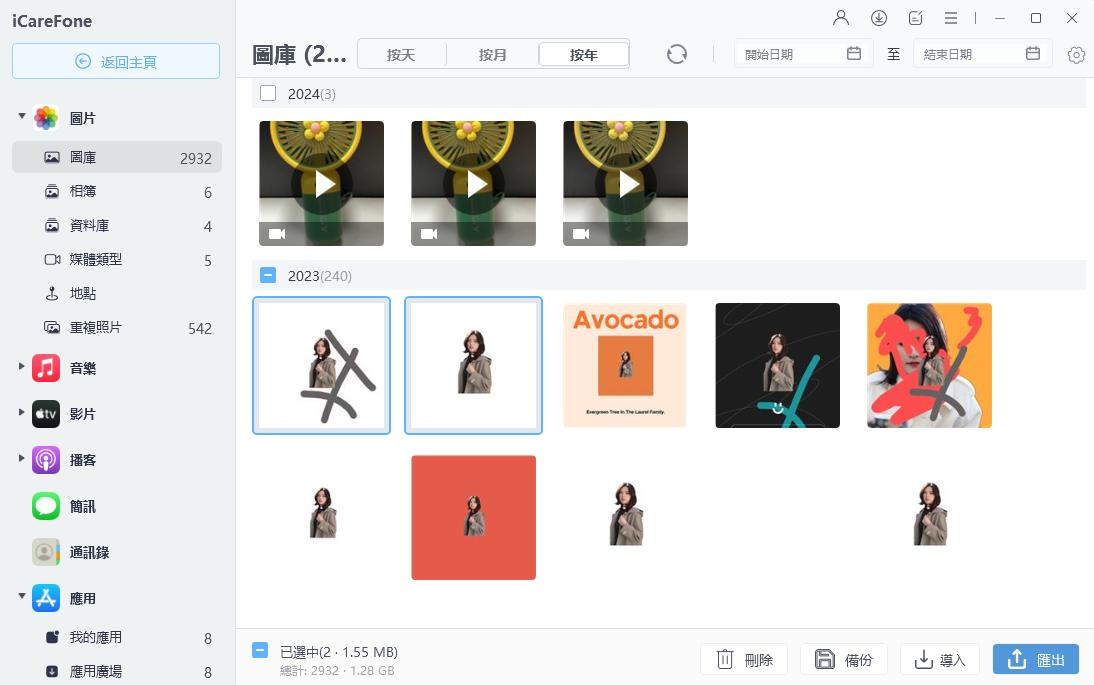
Task: Open 簡訊 messages icon
Action: pos(46,506)
